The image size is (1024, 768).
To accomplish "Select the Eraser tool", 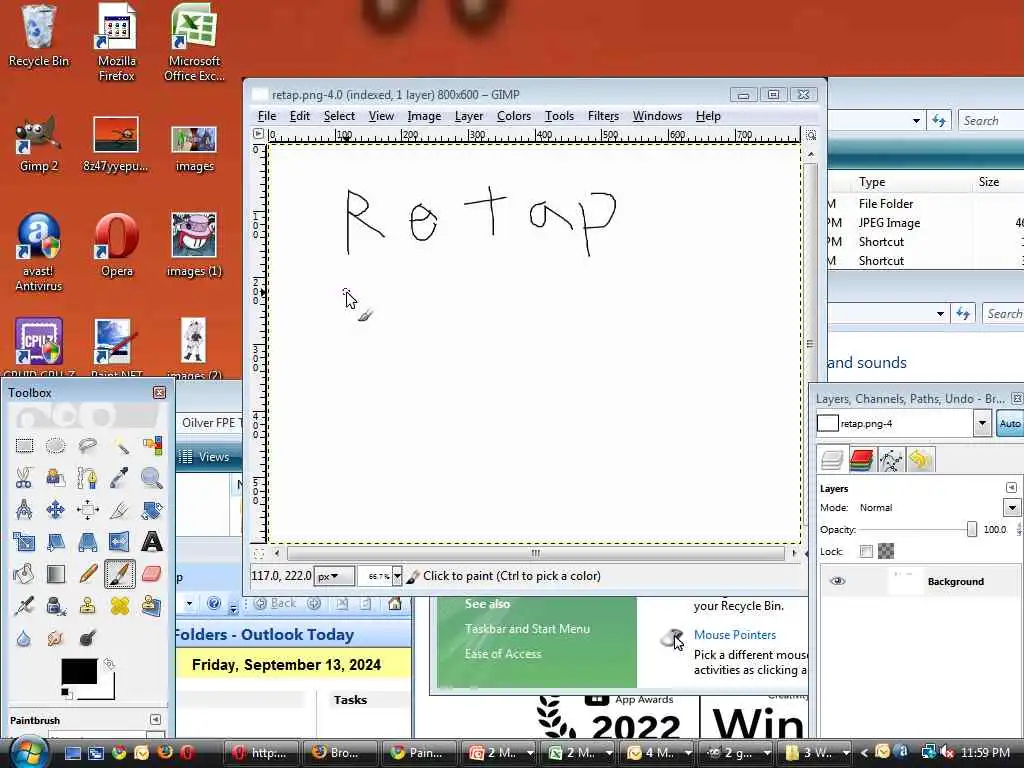I will pos(152,573).
